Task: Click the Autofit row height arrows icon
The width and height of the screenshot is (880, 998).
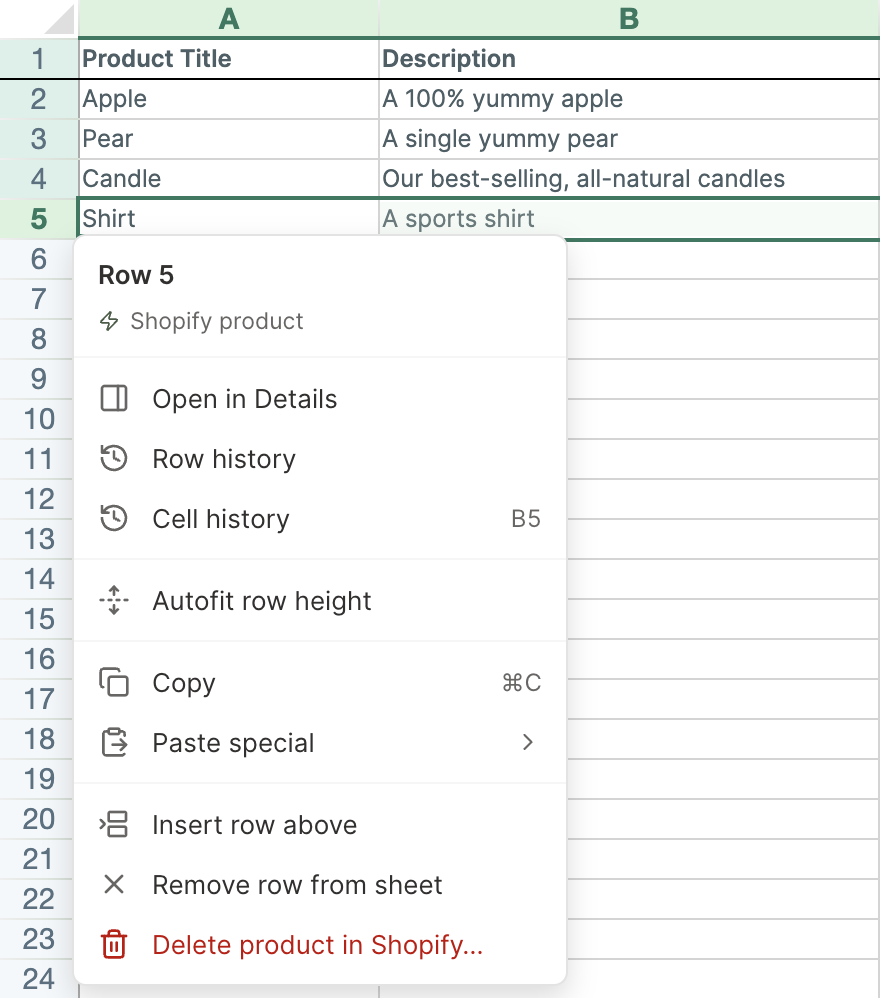Action: [114, 600]
